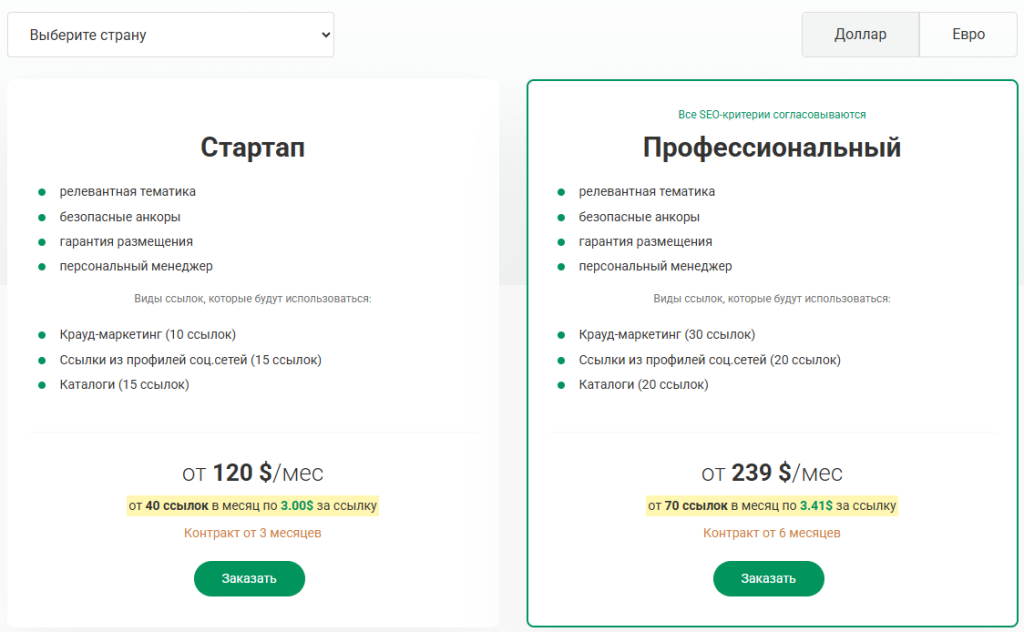
Task: Click highlighted '70 ссылок в месяц' note
Action: point(771,506)
